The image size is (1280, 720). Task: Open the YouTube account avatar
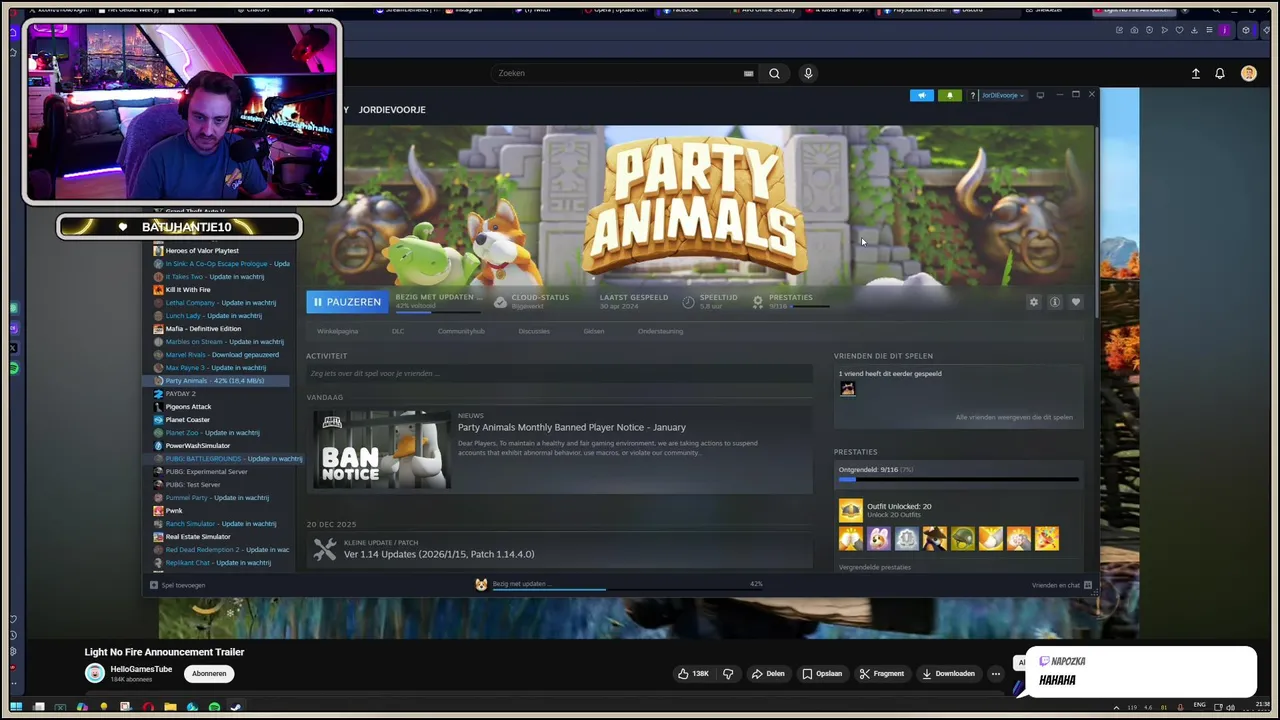coord(1249,74)
